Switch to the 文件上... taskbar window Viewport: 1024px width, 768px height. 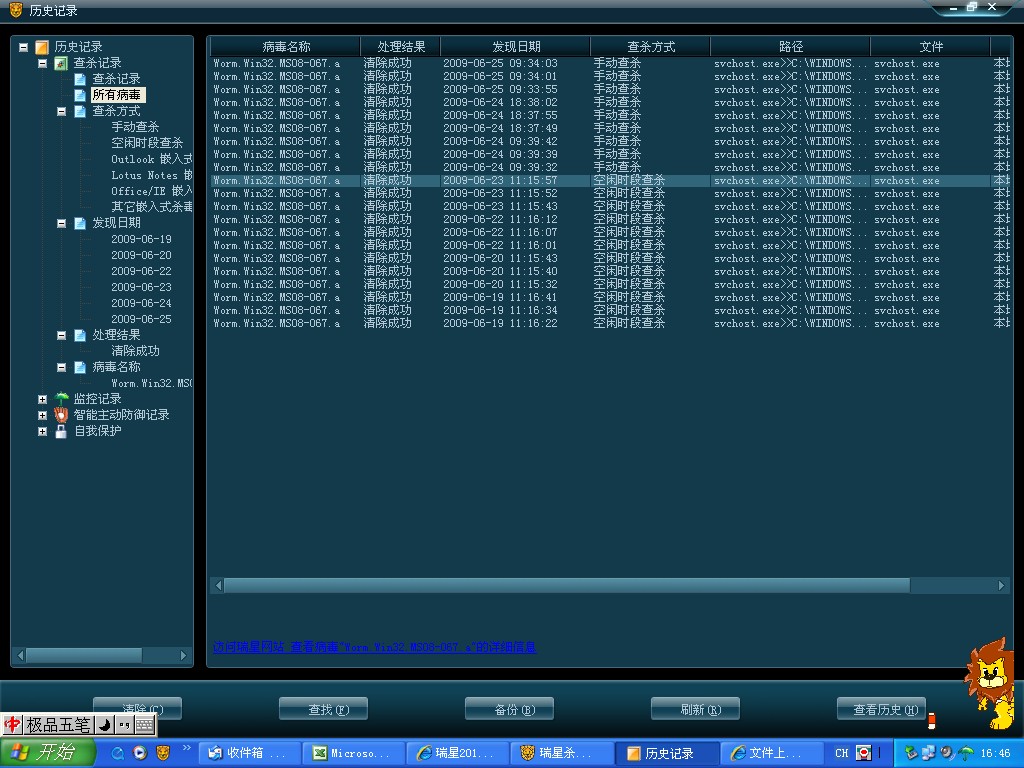click(771, 753)
